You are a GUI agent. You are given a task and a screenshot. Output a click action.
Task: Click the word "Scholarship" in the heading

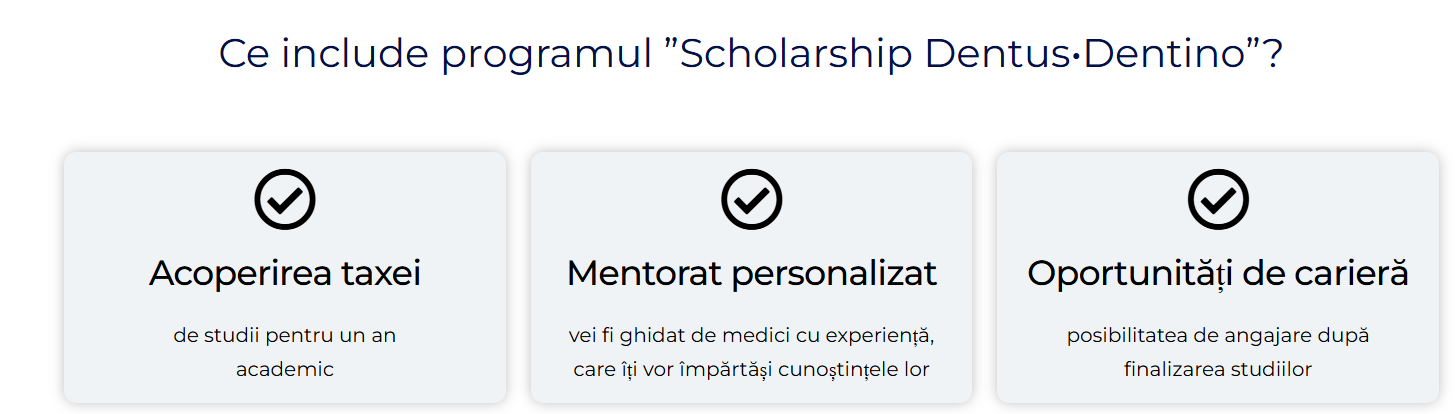coord(795,54)
